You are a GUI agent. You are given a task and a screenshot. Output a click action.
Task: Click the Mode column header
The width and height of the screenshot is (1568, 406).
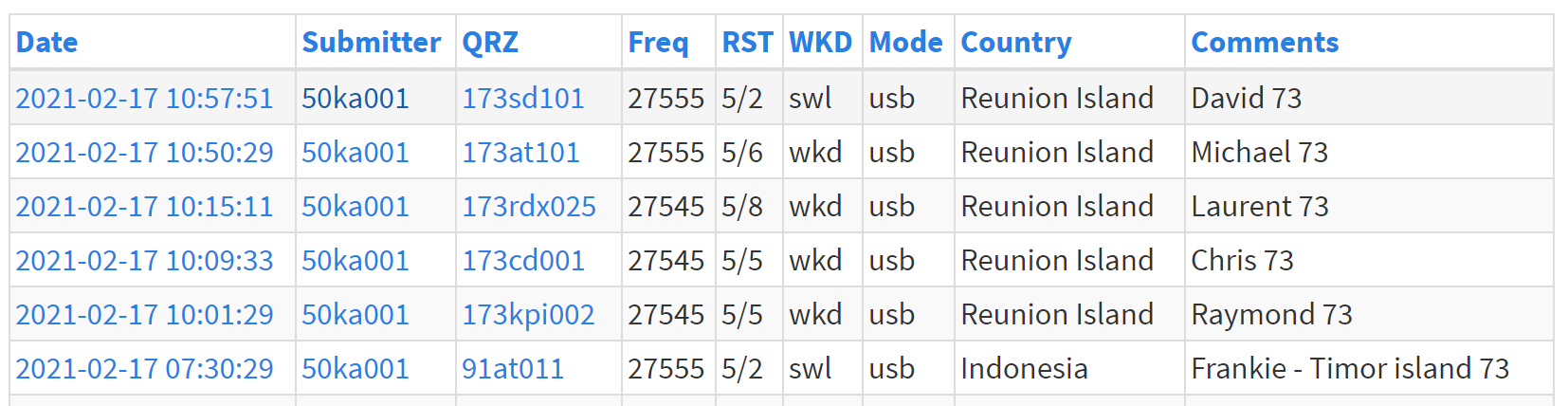pos(905,43)
